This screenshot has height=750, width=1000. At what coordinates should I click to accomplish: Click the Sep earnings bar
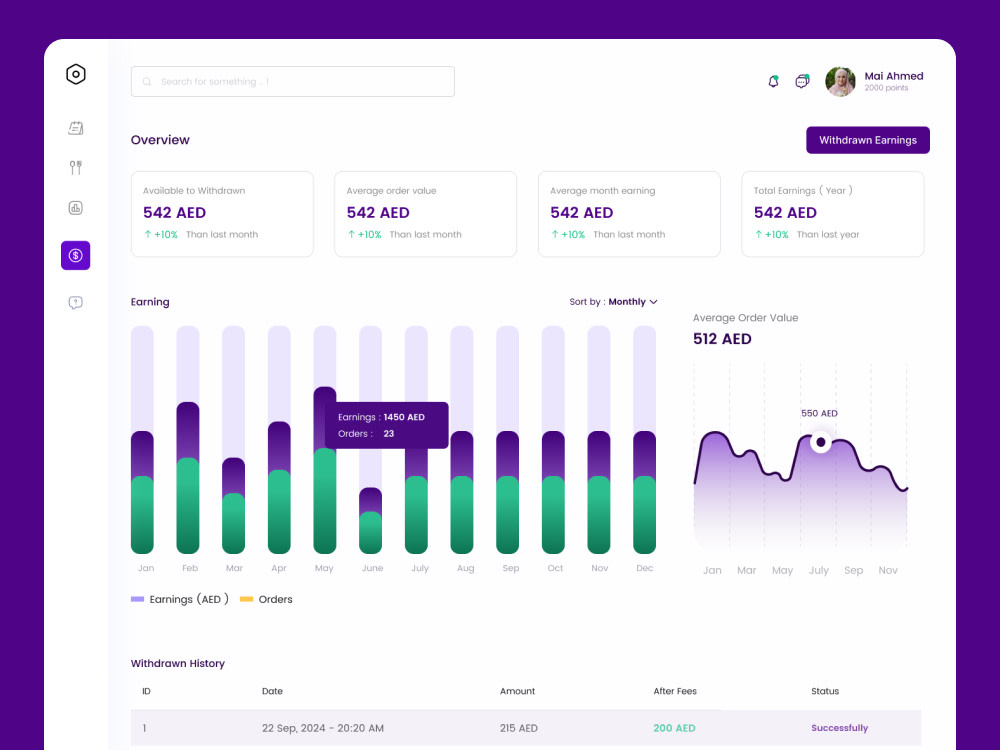508,492
